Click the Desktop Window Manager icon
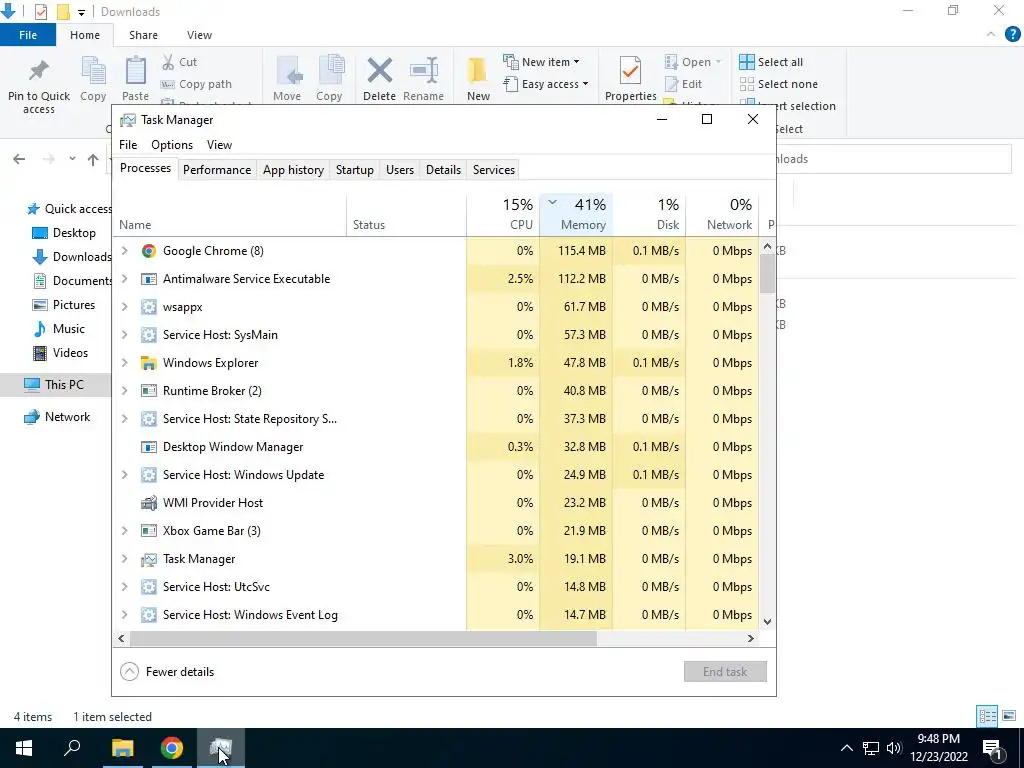 click(x=149, y=447)
